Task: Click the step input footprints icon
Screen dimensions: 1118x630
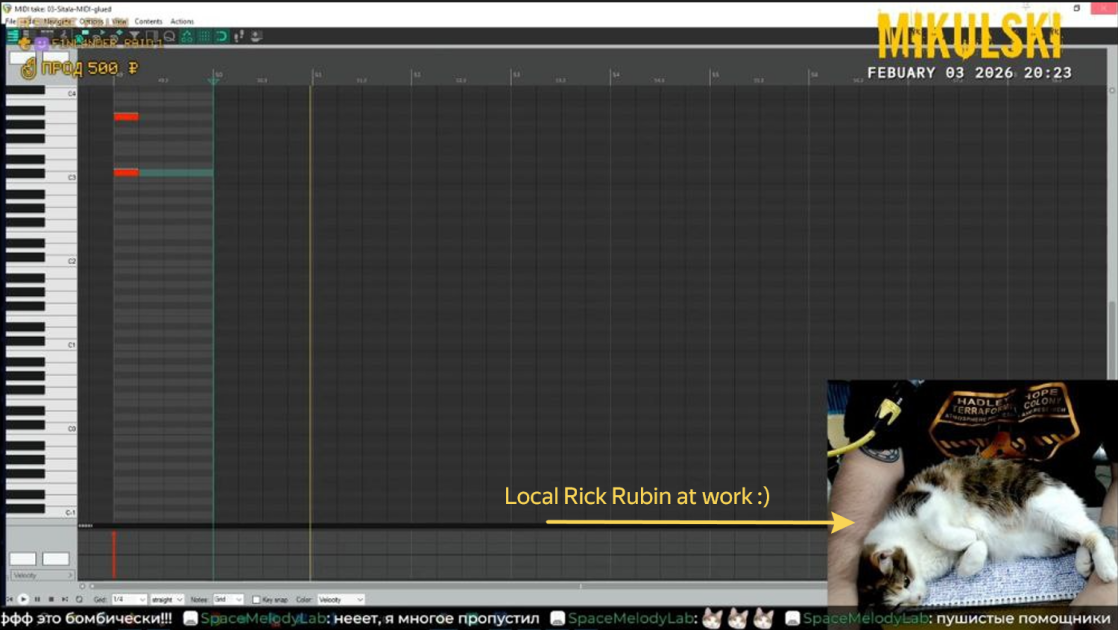Action: tap(239, 36)
